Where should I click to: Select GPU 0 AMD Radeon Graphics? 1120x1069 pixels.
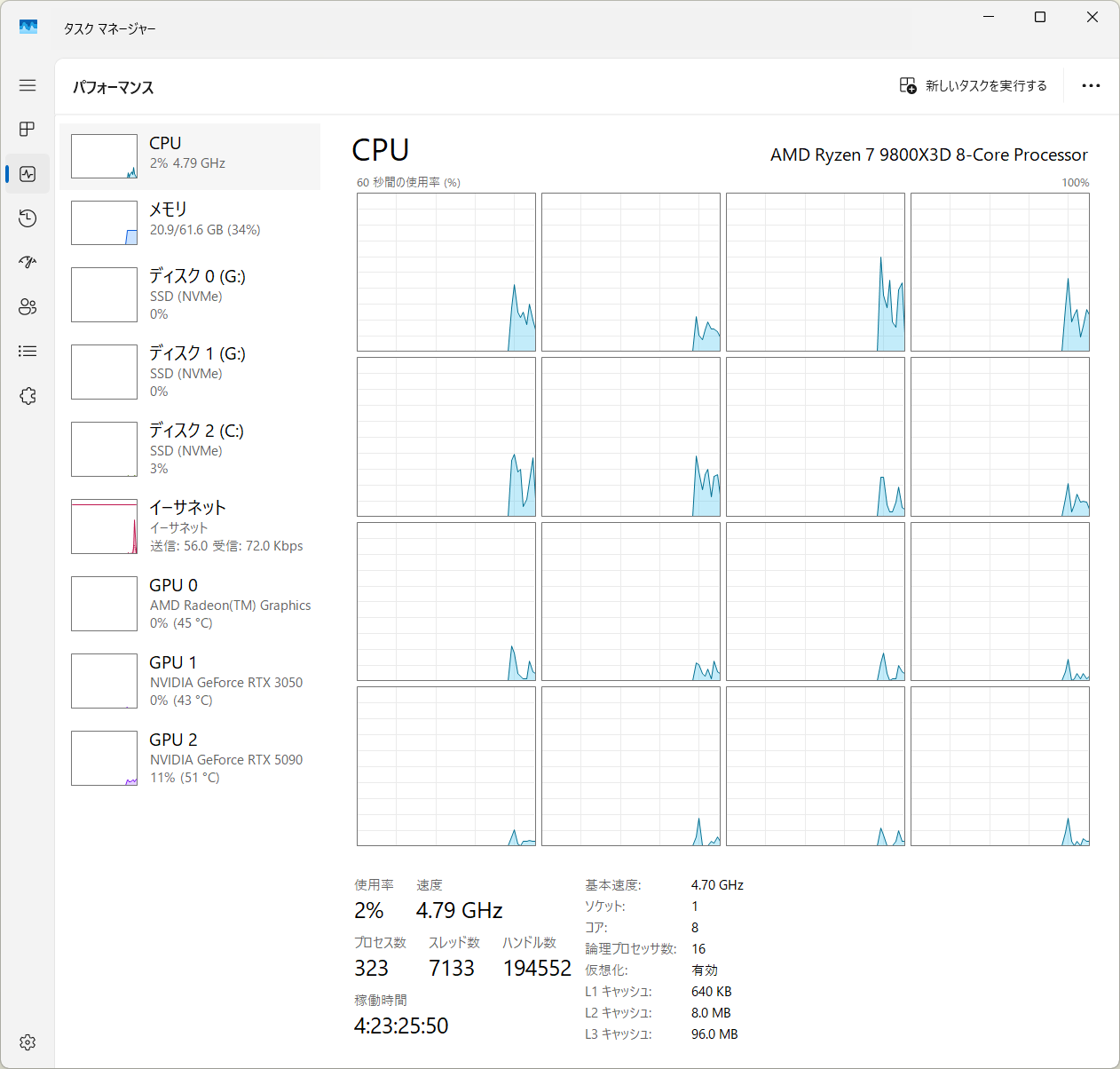coord(190,603)
